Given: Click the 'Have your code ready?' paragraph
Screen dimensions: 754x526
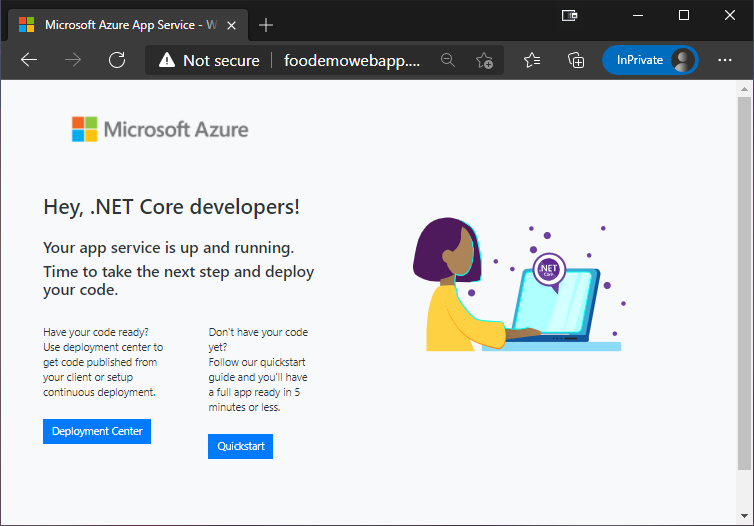Looking at the screenshot, I should (103, 362).
